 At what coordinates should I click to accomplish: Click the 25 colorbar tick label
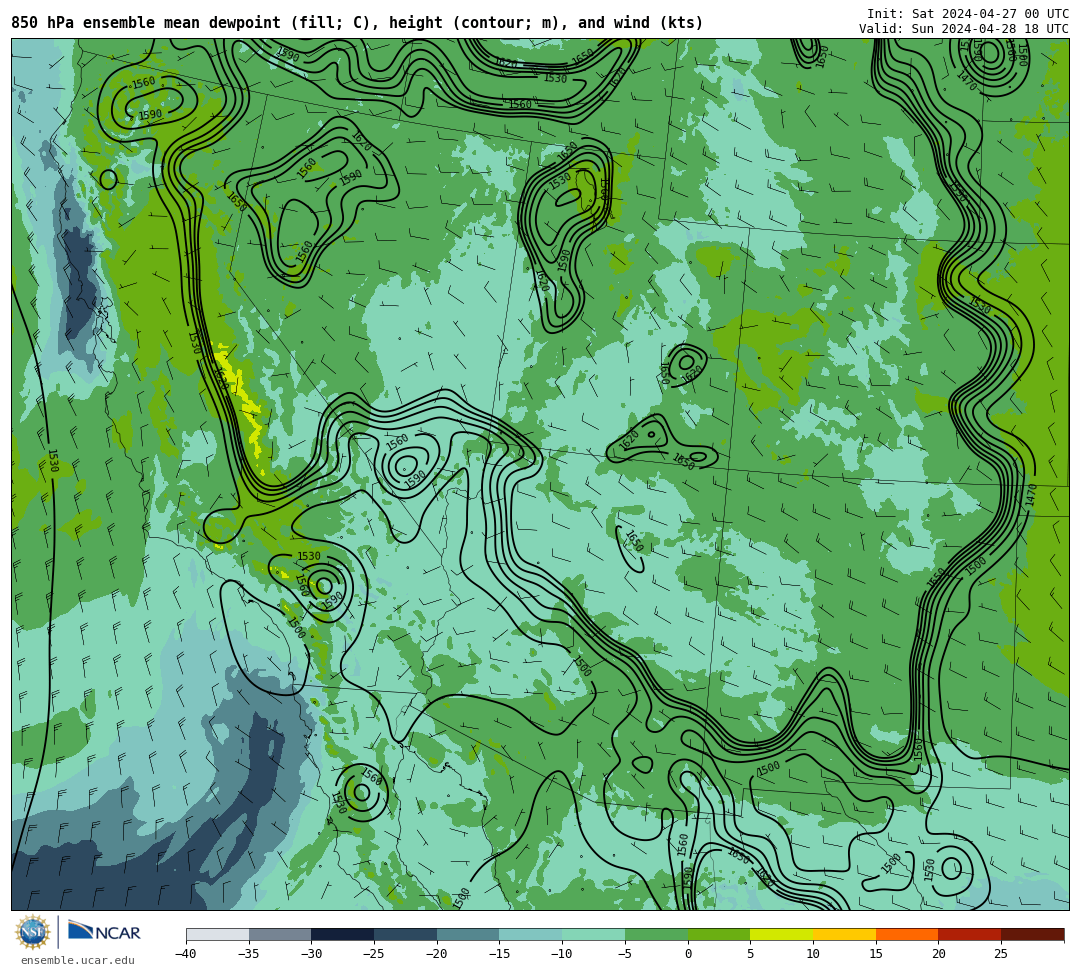click(1001, 954)
